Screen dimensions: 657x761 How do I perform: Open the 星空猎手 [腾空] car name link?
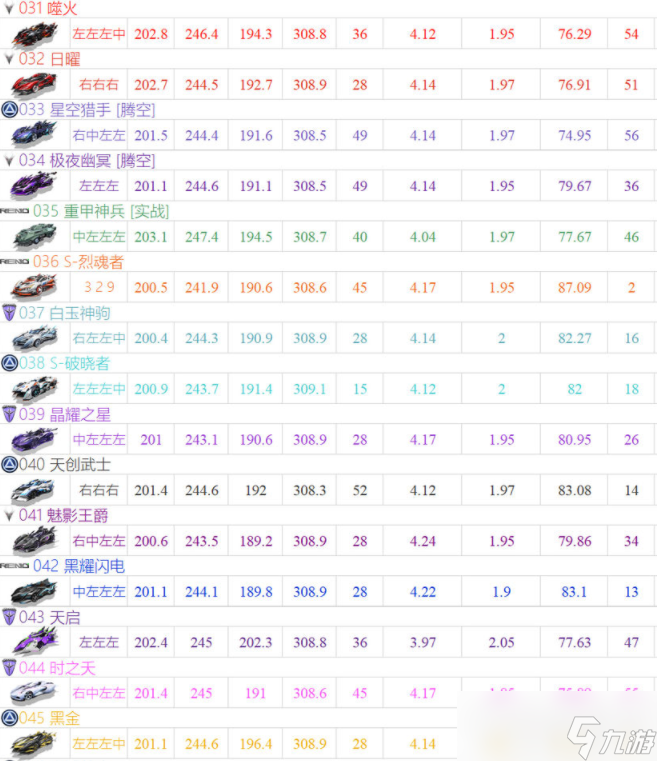102,109
